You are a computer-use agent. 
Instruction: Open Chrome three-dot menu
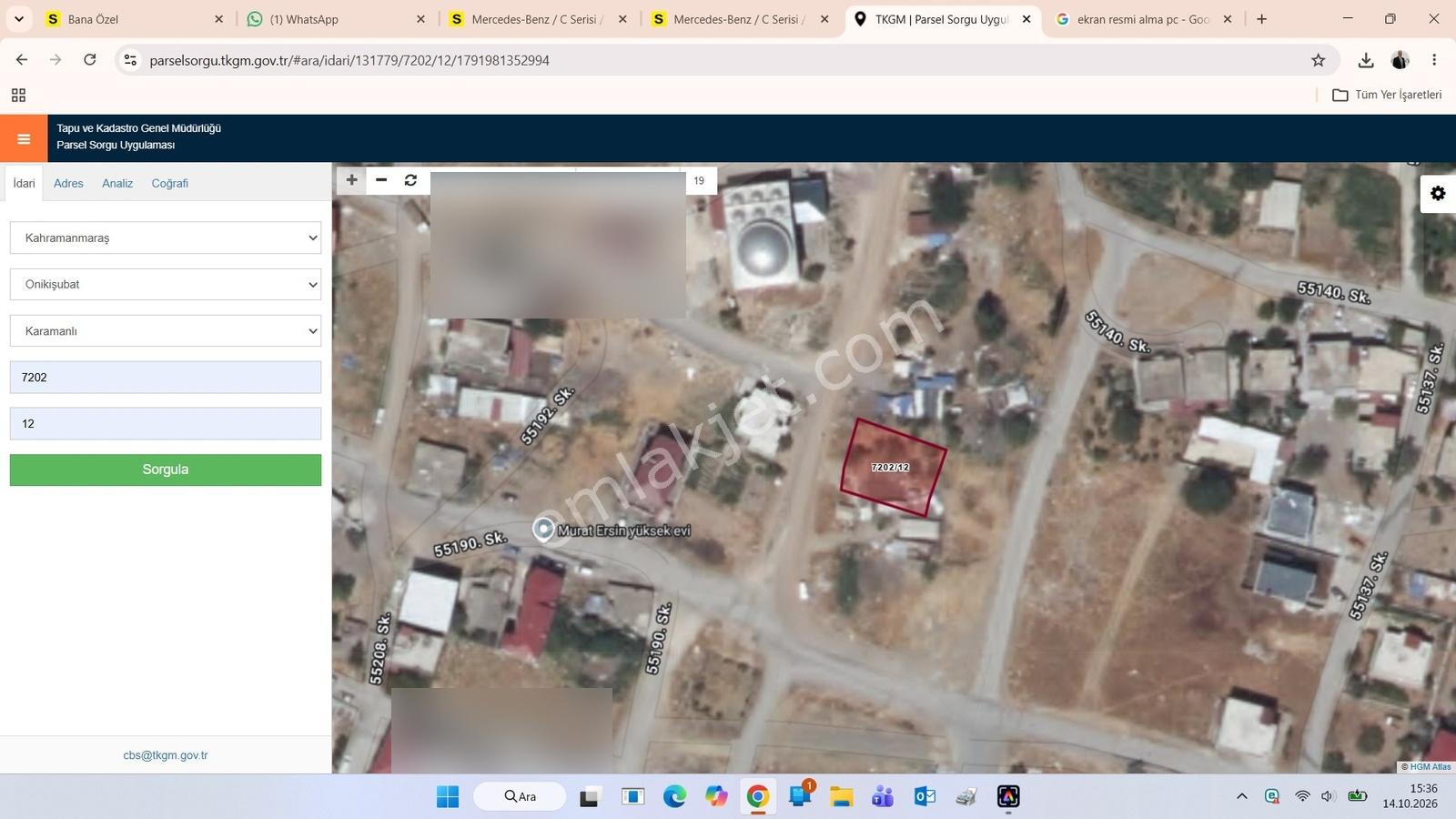pos(1434,60)
